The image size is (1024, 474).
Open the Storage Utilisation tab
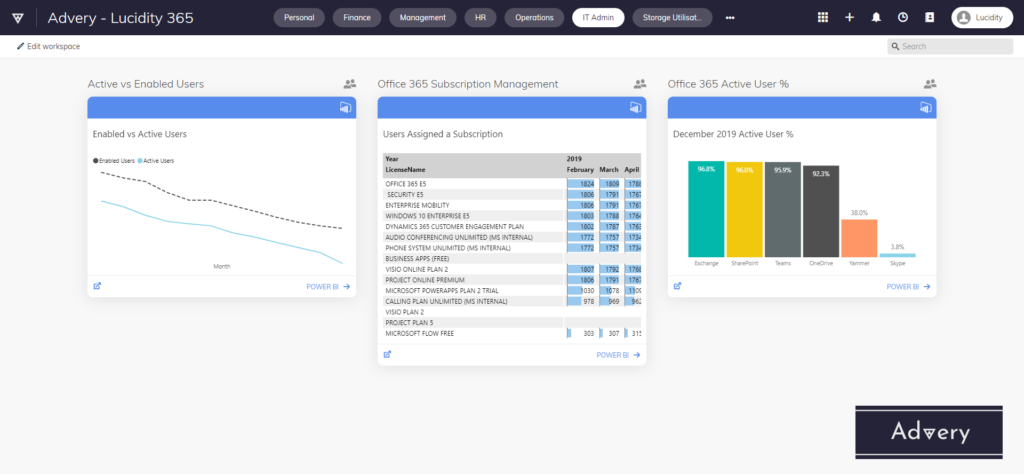click(672, 18)
